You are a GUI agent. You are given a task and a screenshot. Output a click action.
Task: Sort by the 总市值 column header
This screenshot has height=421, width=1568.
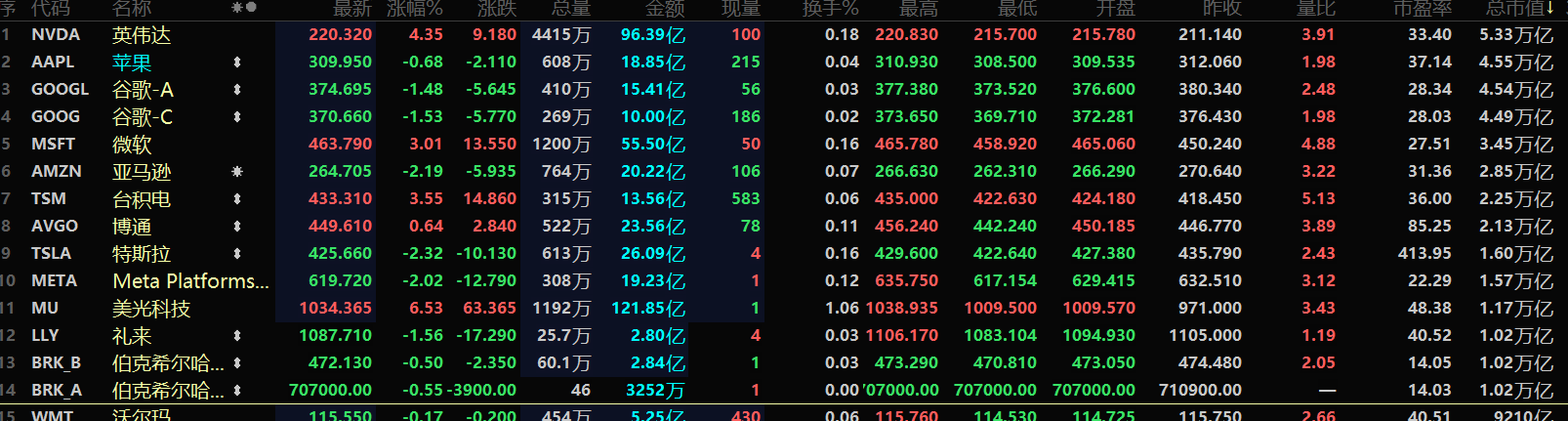pyautogui.click(x=1519, y=9)
